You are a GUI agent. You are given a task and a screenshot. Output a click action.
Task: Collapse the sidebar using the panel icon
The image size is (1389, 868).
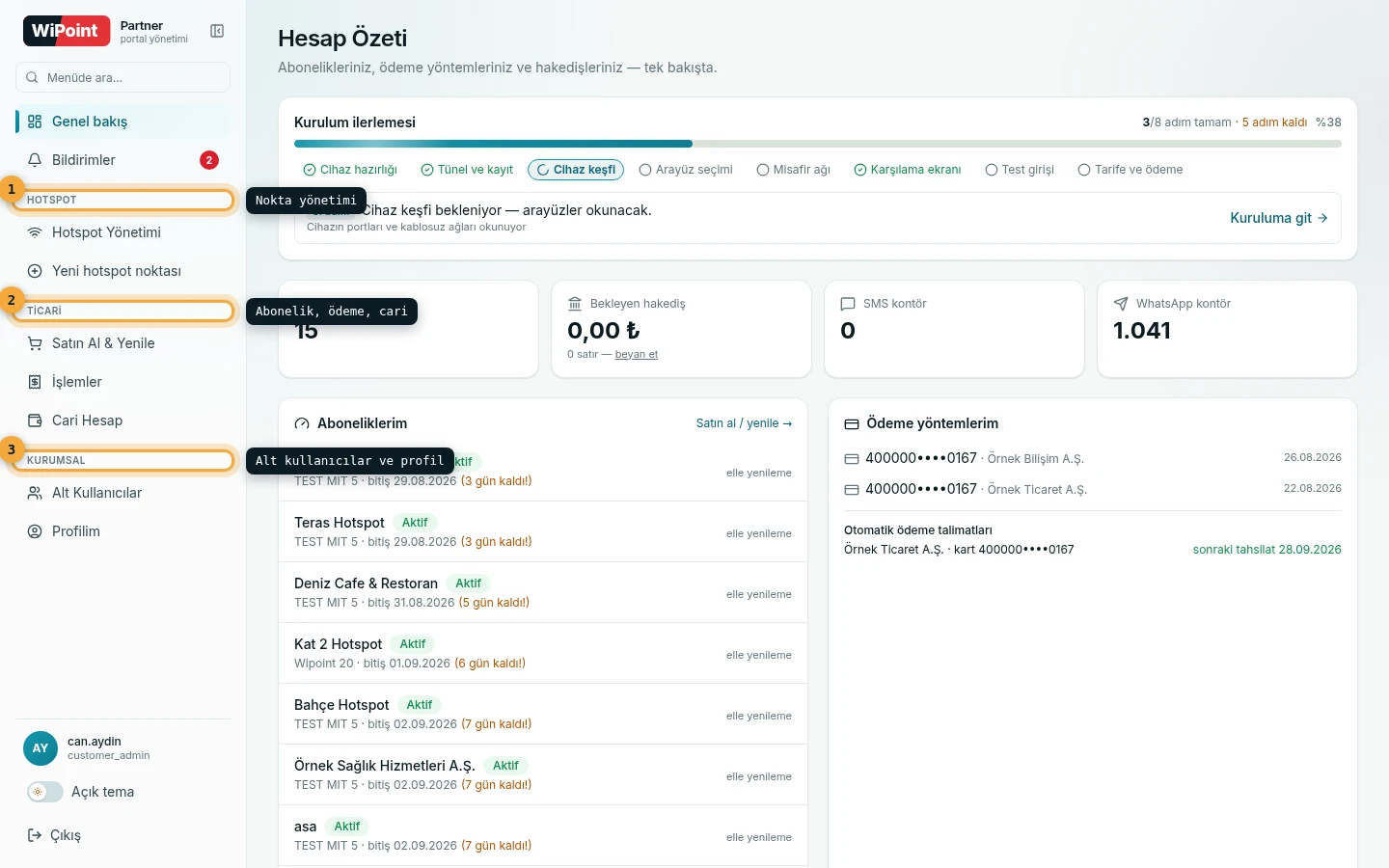coord(217,31)
